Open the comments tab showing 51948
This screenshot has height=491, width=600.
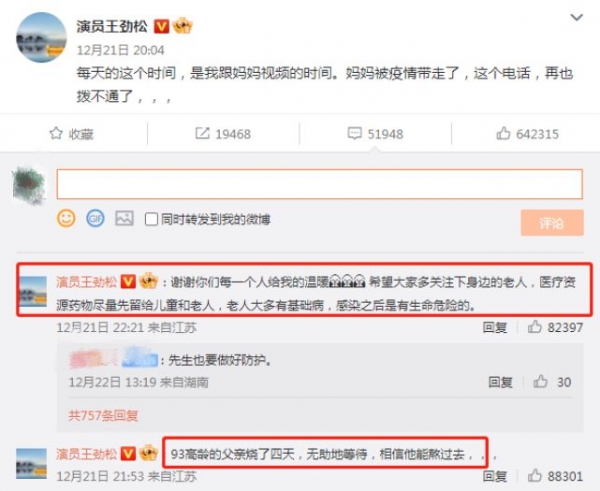click(375, 134)
